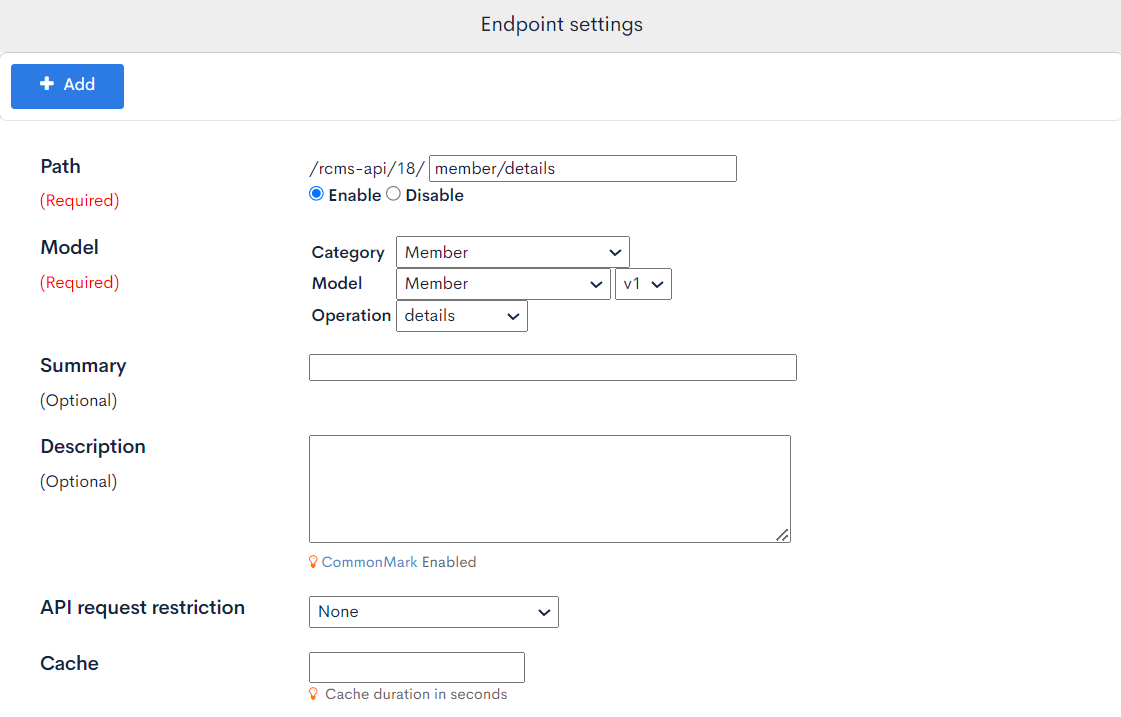The width and height of the screenshot is (1121, 717).
Task: Click the lightbulb icon beside CommonMark
Action: [314, 562]
